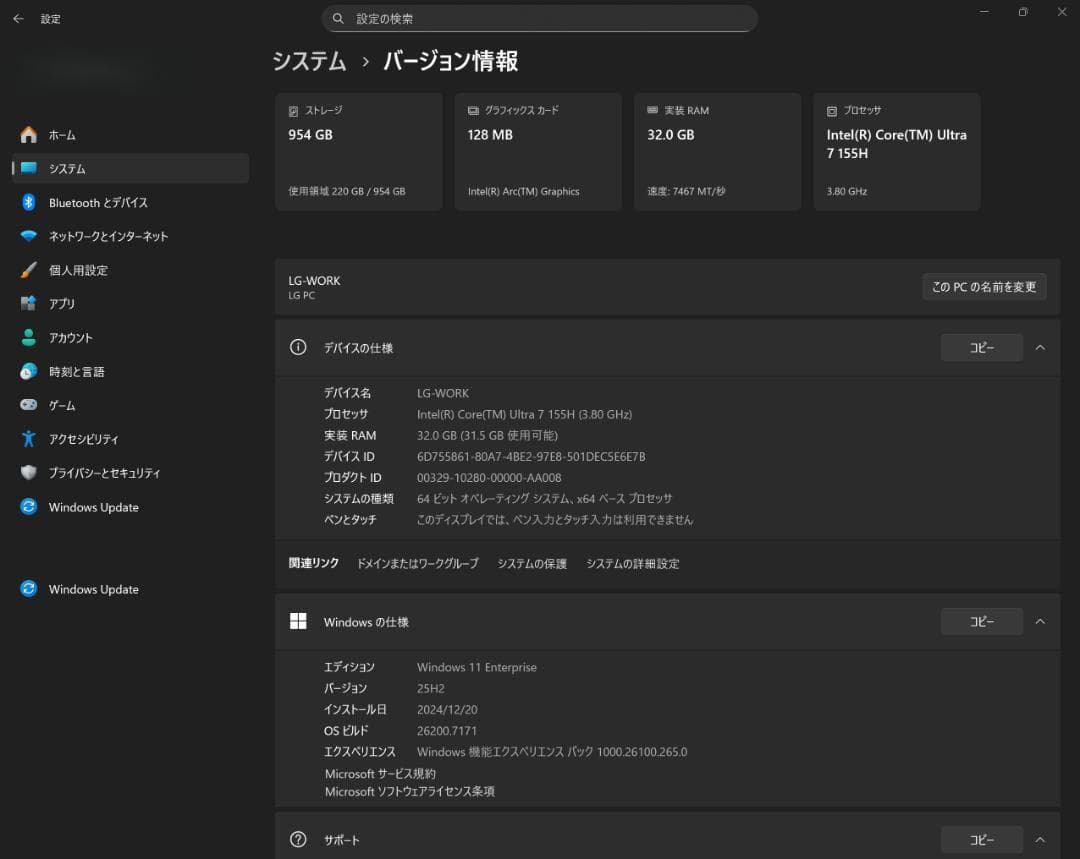This screenshot has height=859, width=1080.
Task: Collapse the Windows の仕様 section
Action: pos(1040,621)
